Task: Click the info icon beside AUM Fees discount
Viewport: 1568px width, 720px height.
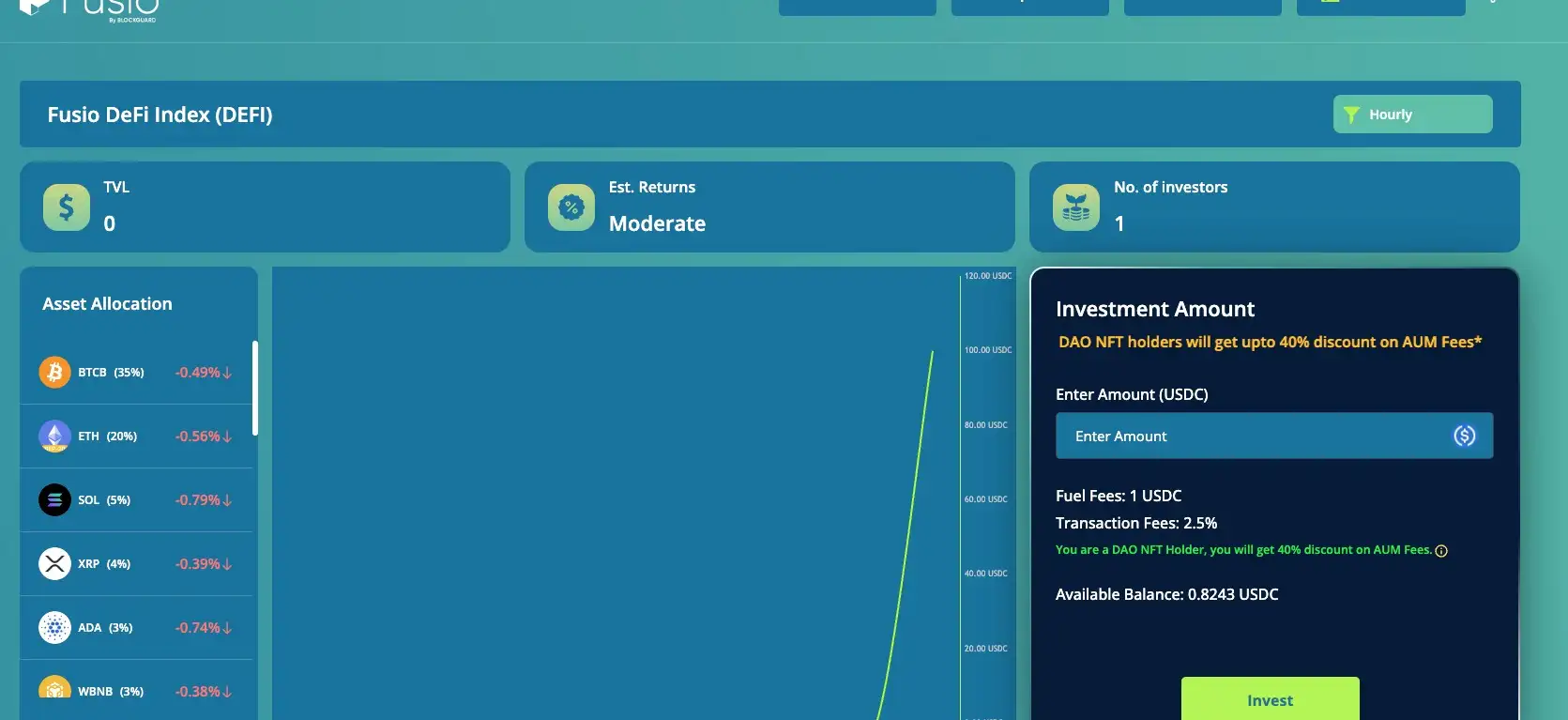Action: pyautogui.click(x=1441, y=551)
